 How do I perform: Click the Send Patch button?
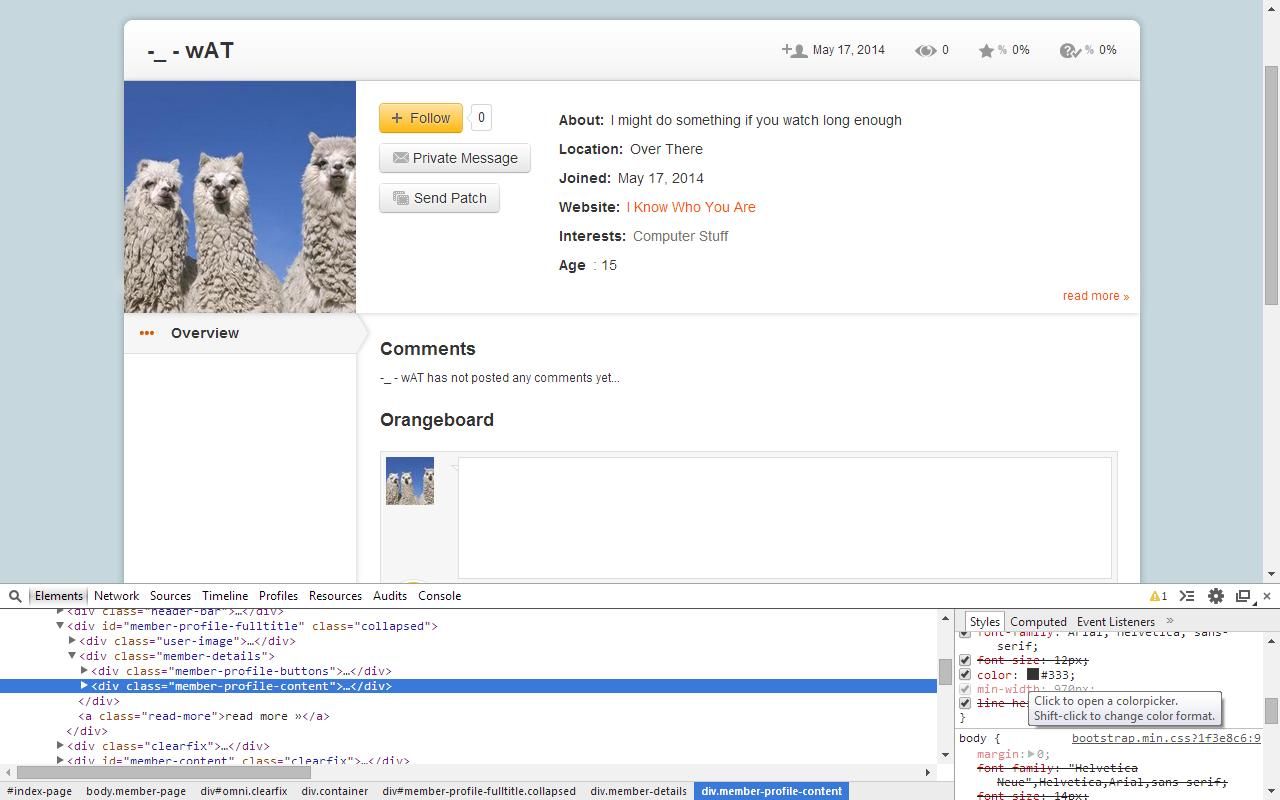pos(439,198)
